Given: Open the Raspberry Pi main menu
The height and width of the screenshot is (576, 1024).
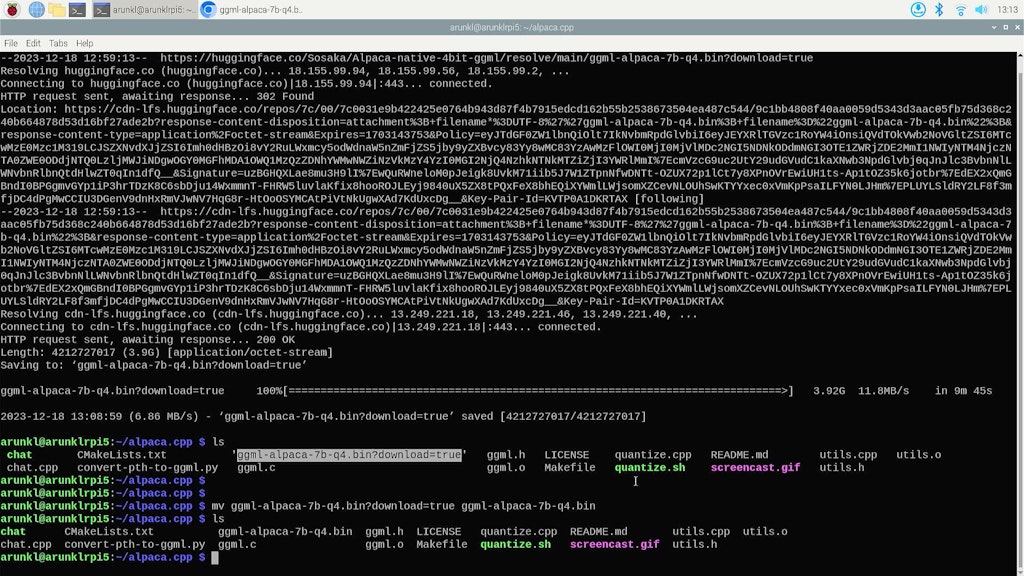Looking at the screenshot, I should coord(12,10).
